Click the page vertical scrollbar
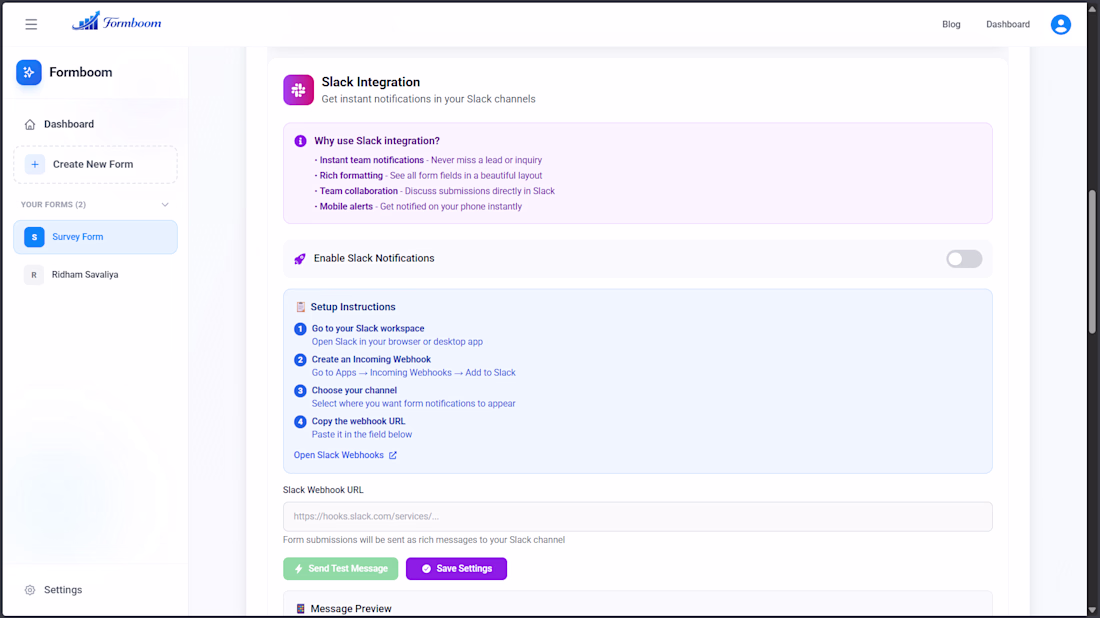Viewport: 1100px width, 618px height. click(x=1092, y=262)
